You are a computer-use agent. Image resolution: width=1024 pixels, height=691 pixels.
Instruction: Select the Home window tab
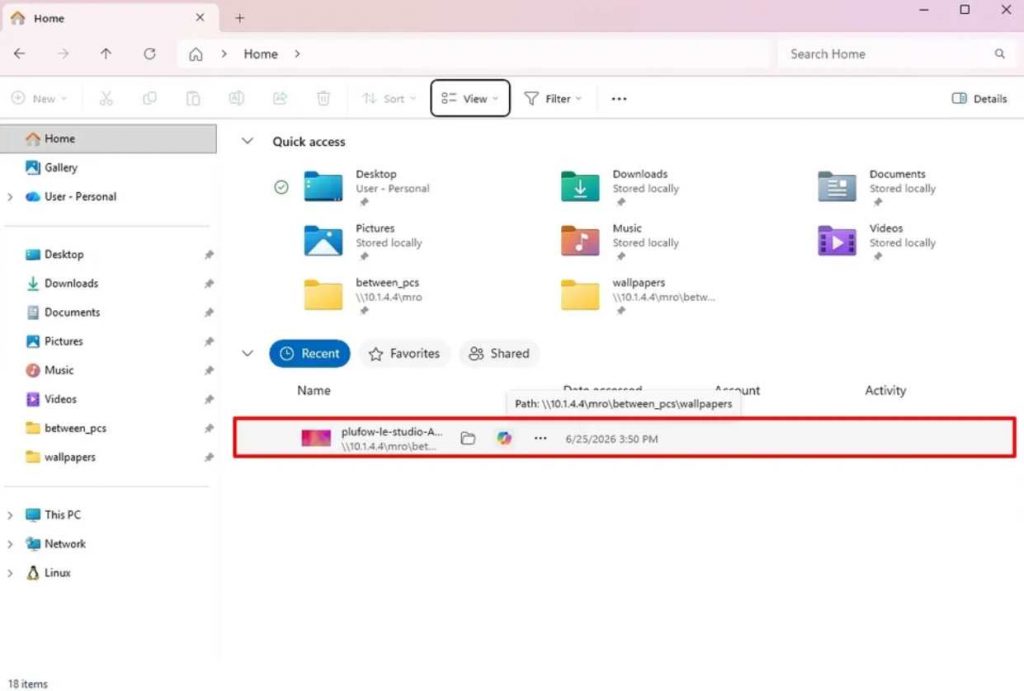click(x=108, y=18)
